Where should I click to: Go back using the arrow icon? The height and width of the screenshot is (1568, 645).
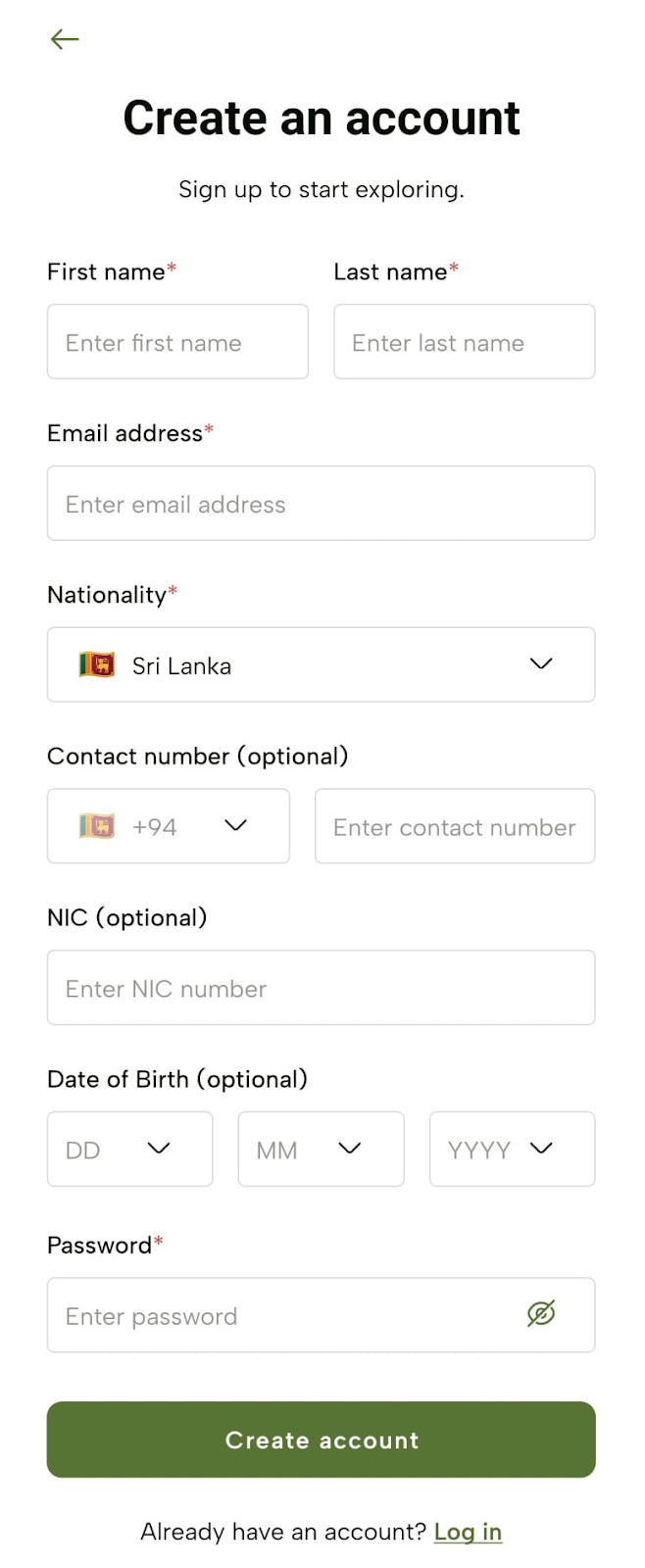[x=65, y=39]
